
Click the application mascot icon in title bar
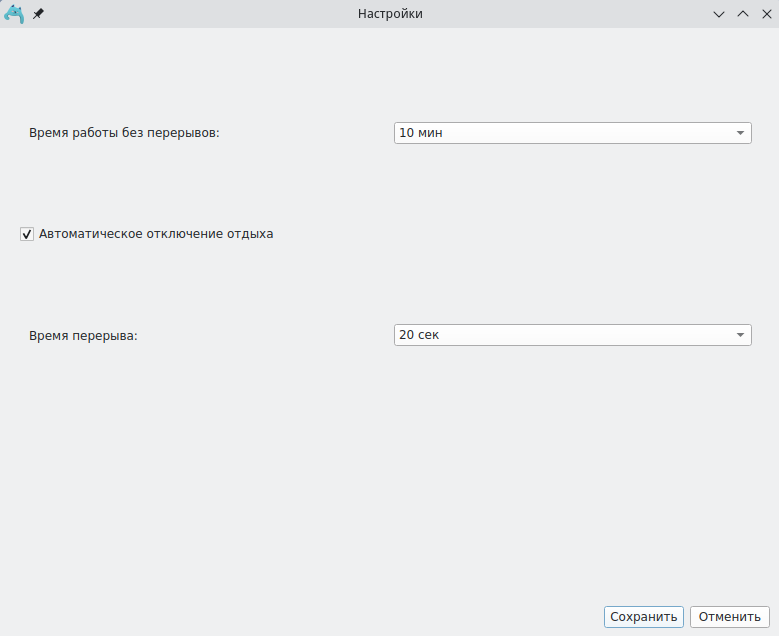(x=14, y=14)
